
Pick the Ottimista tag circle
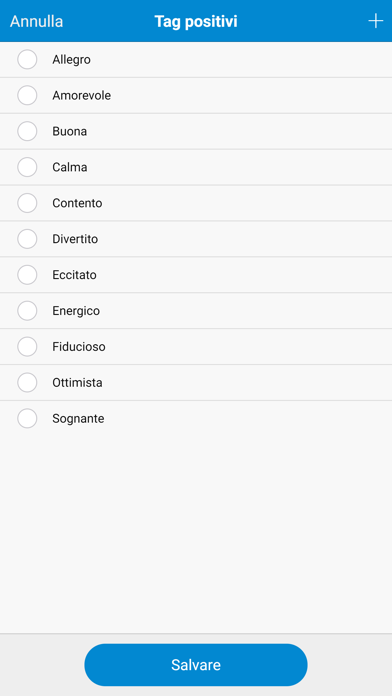click(x=27, y=383)
